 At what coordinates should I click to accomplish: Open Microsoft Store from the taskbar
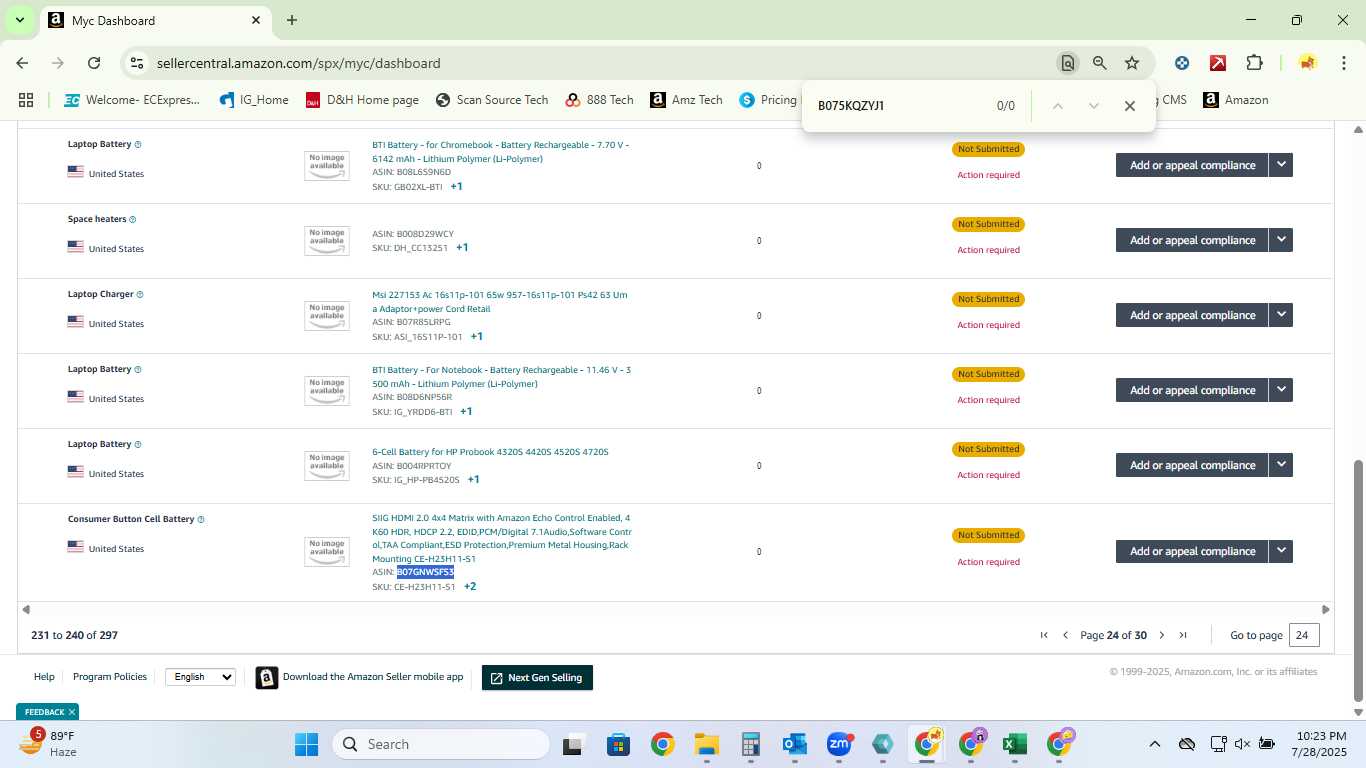[618, 744]
